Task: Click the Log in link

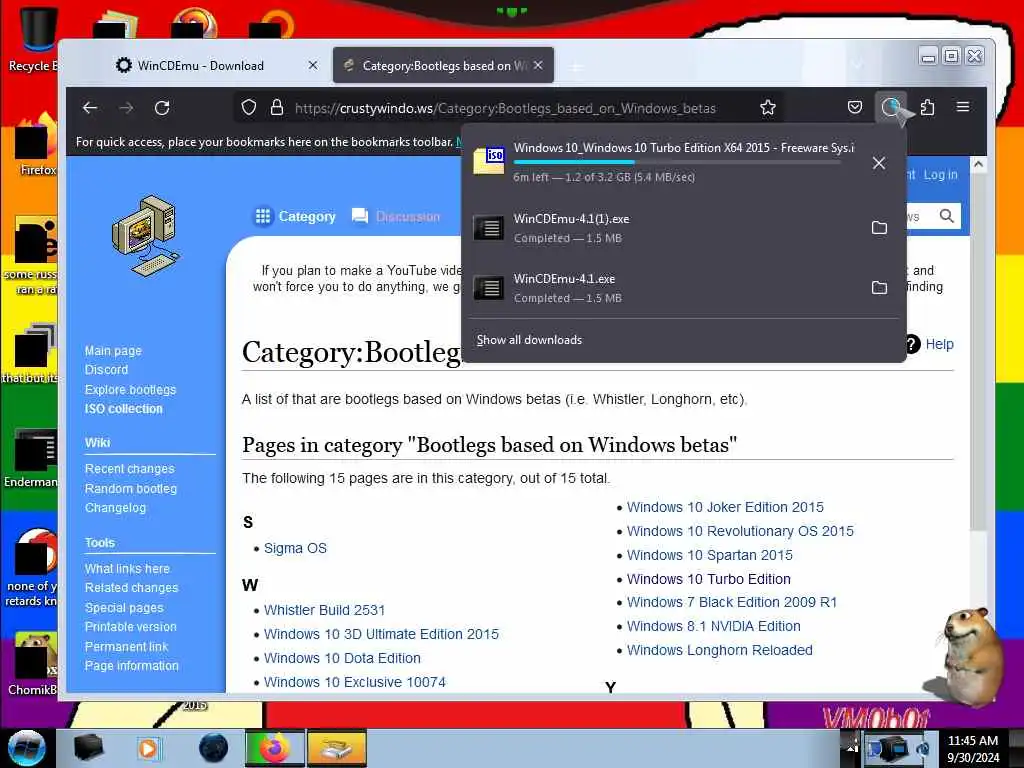Action: (940, 174)
